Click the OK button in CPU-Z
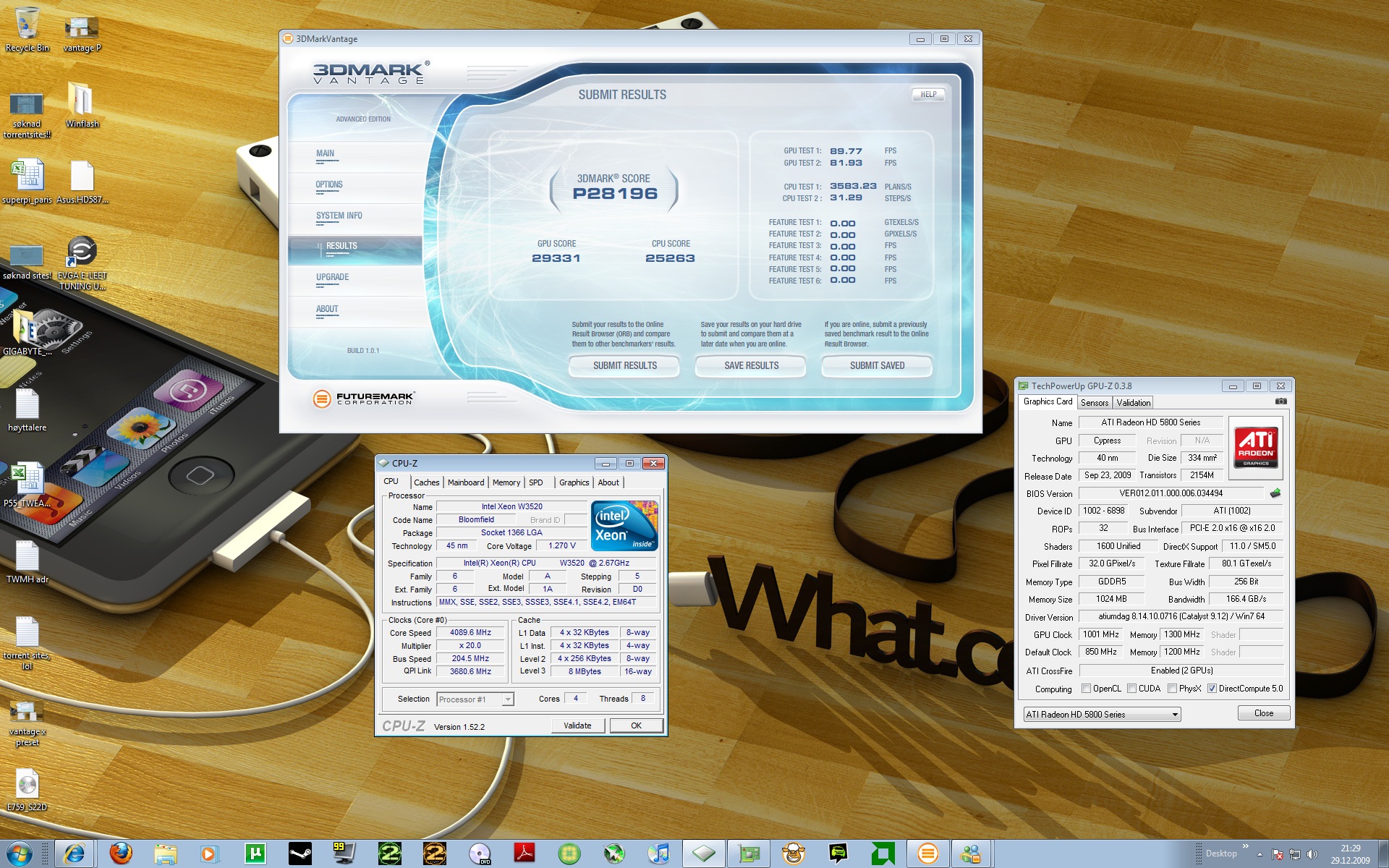The image size is (1389, 868). 636,726
